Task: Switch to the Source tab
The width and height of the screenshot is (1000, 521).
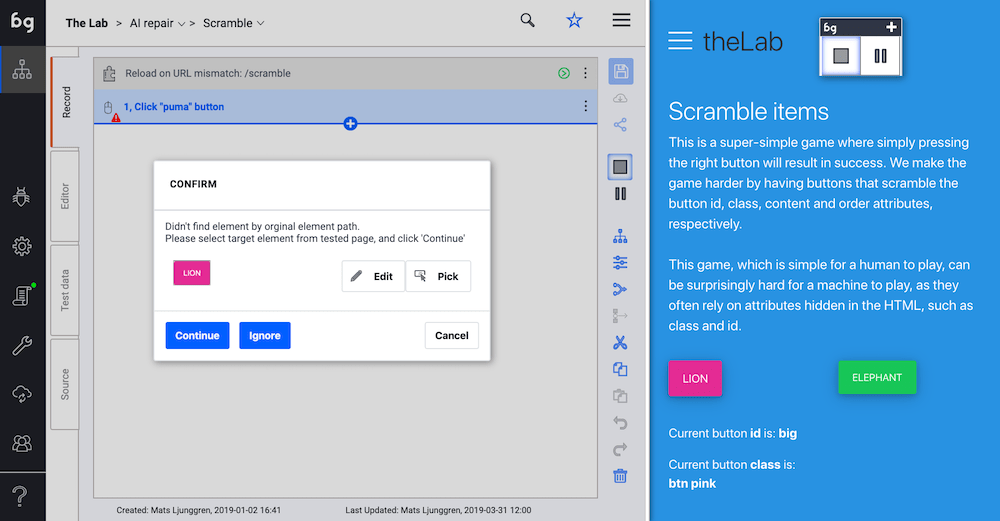Action: click(65, 384)
